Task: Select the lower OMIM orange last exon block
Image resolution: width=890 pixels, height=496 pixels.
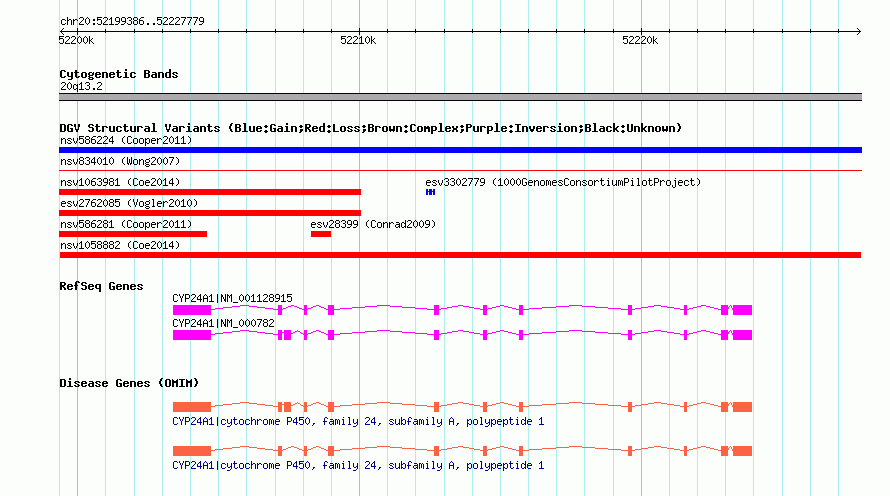Action: click(x=742, y=451)
